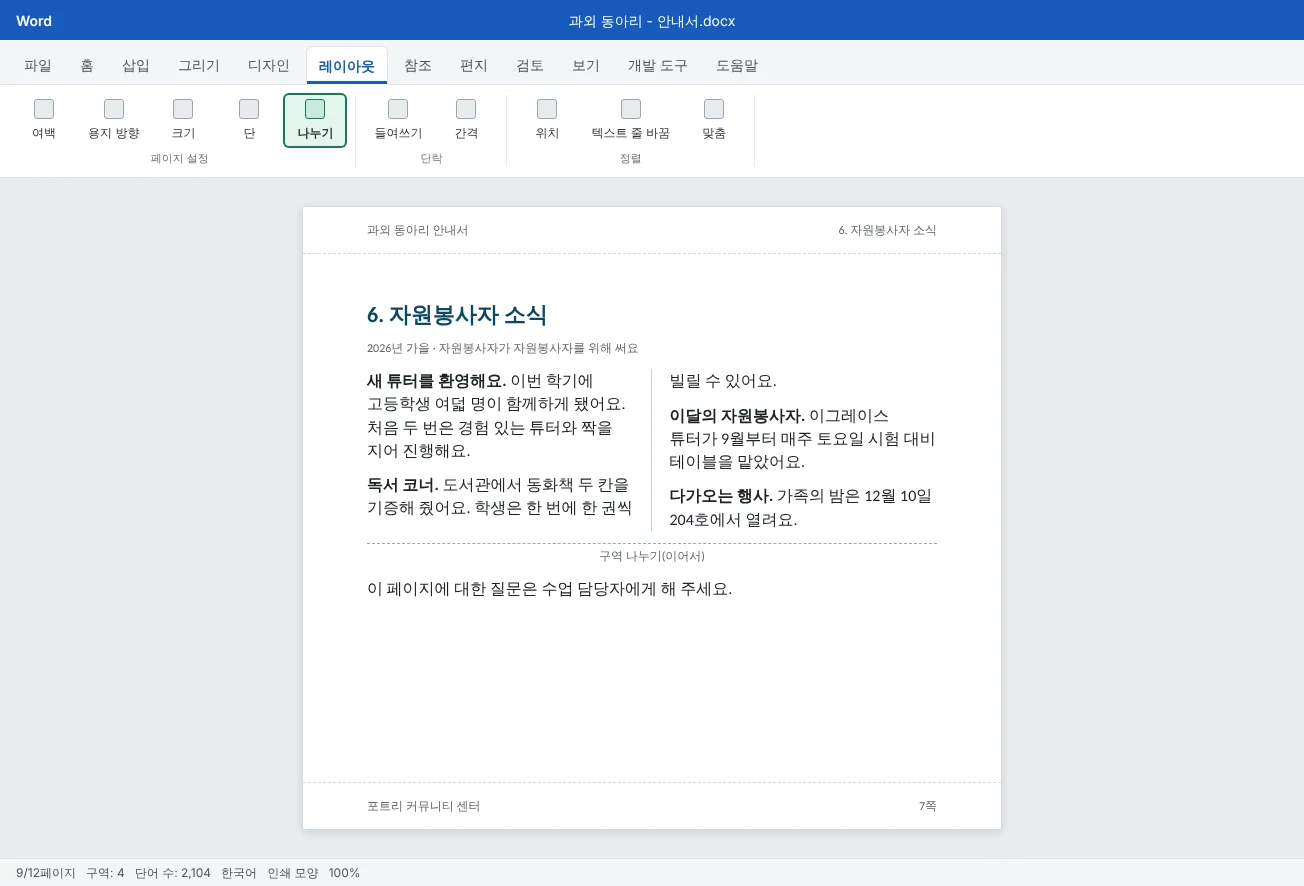Open the 단 columns tool

pos(249,120)
